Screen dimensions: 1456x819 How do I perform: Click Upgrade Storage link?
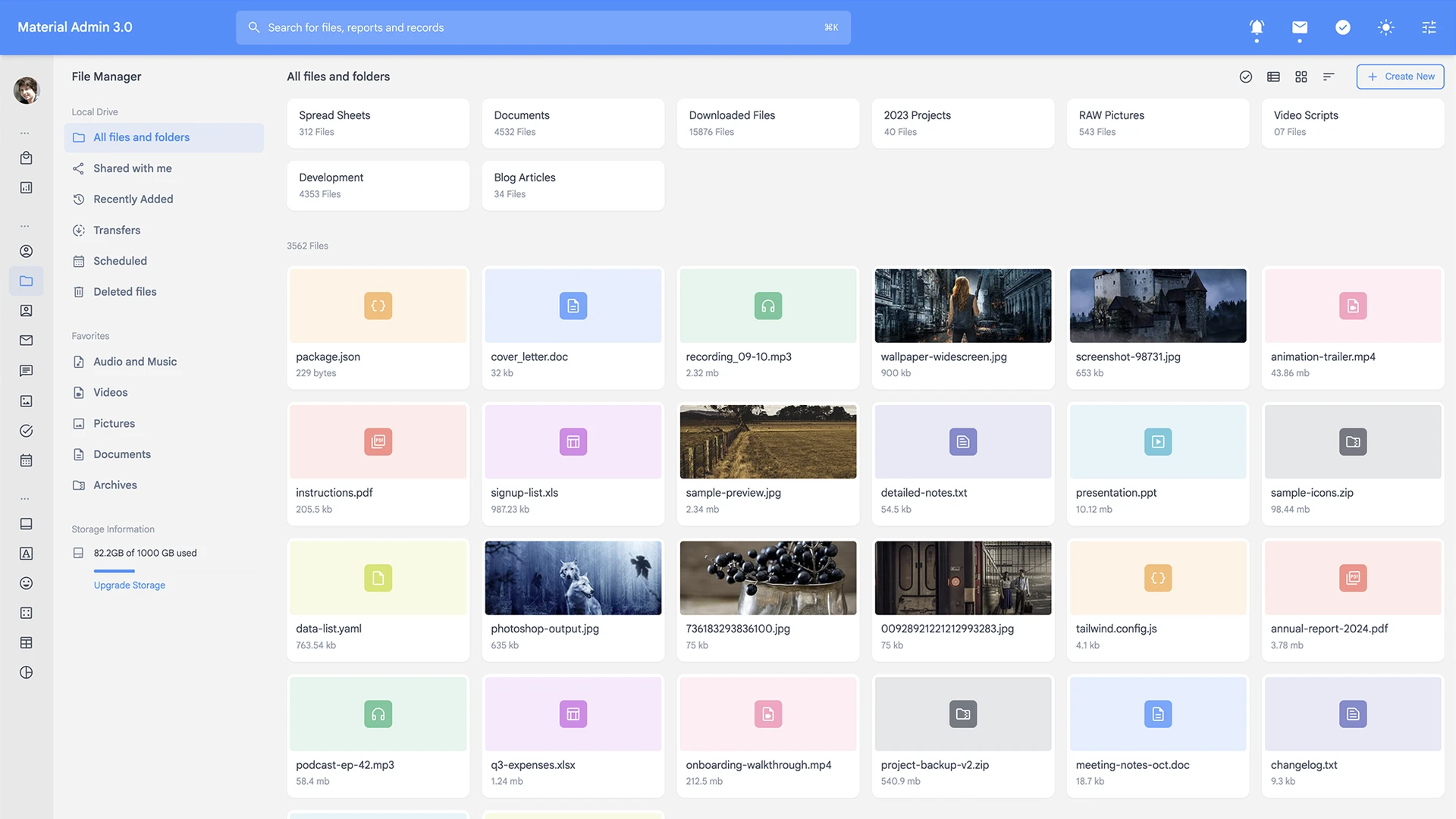click(x=130, y=585)
